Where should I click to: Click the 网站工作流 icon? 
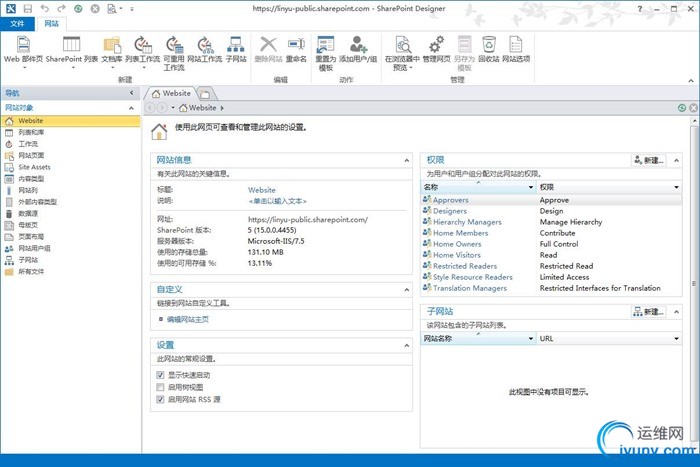tap(204, 45)
